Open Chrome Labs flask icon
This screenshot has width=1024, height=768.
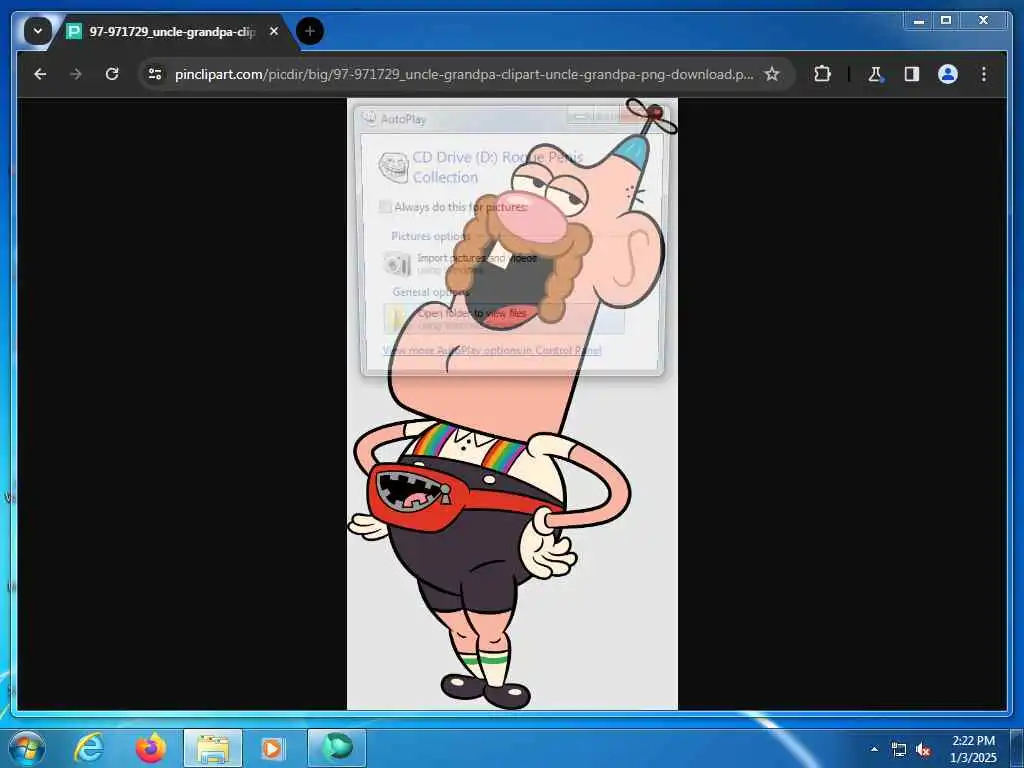tap(875, 74)
